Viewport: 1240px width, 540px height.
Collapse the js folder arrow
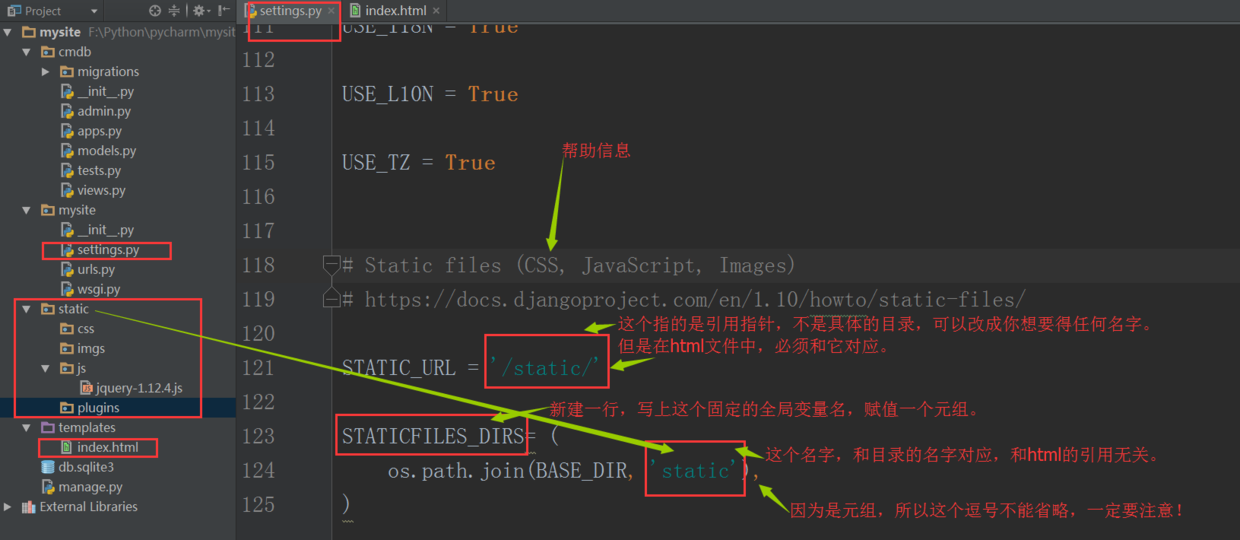pyautogui.click(x=46, y=368)
